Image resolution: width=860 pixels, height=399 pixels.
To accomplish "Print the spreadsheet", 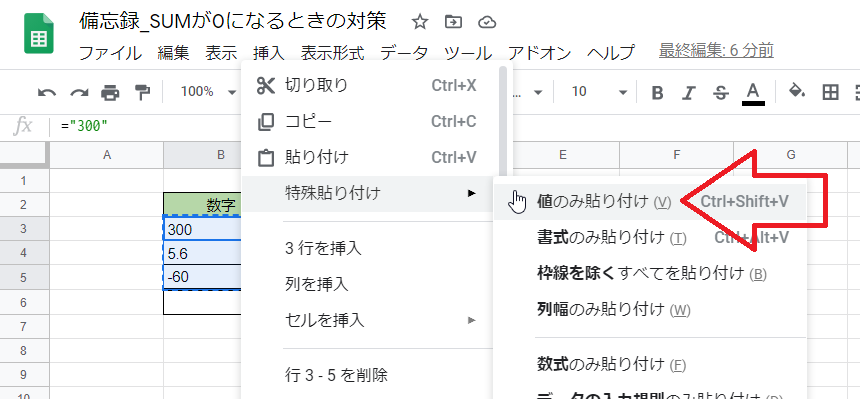I will coord(110,92).
